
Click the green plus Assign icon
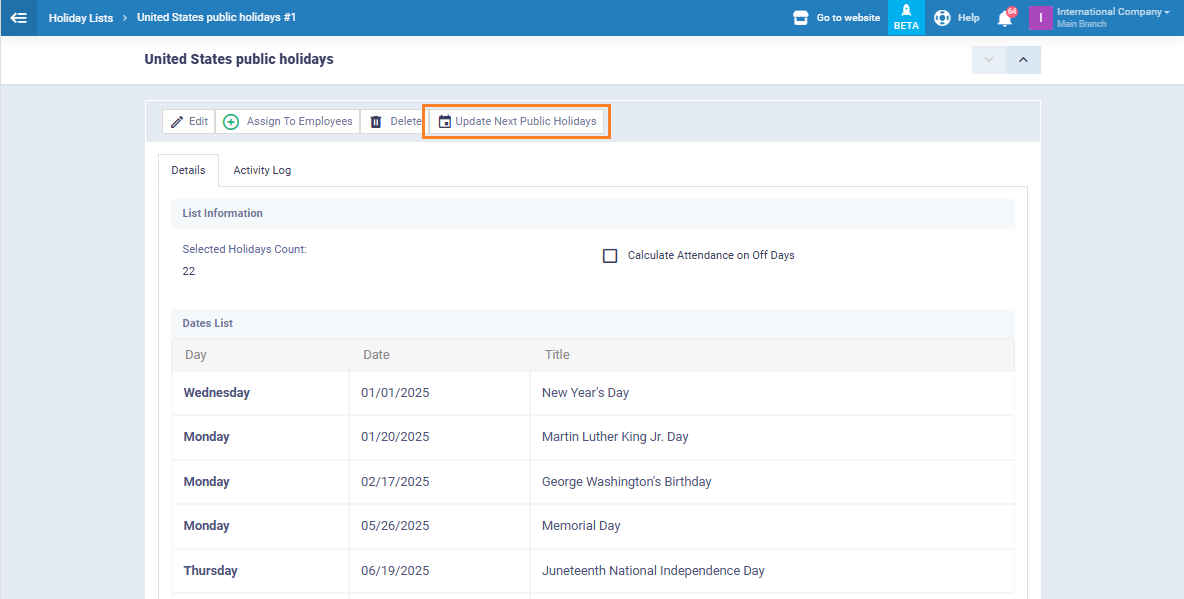(x=231, y=122)
